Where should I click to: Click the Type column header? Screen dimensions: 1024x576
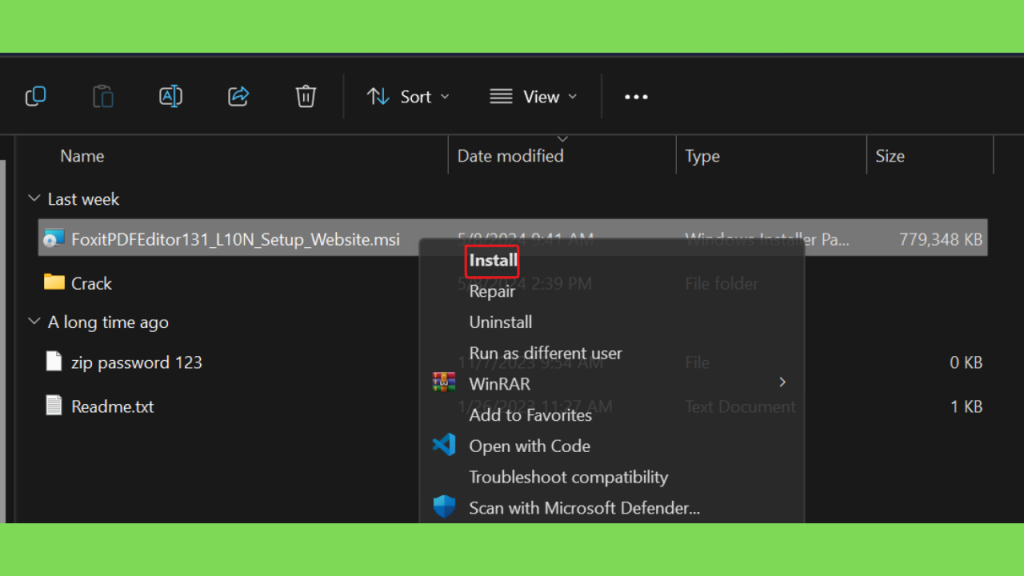click(x=702, y=156)
